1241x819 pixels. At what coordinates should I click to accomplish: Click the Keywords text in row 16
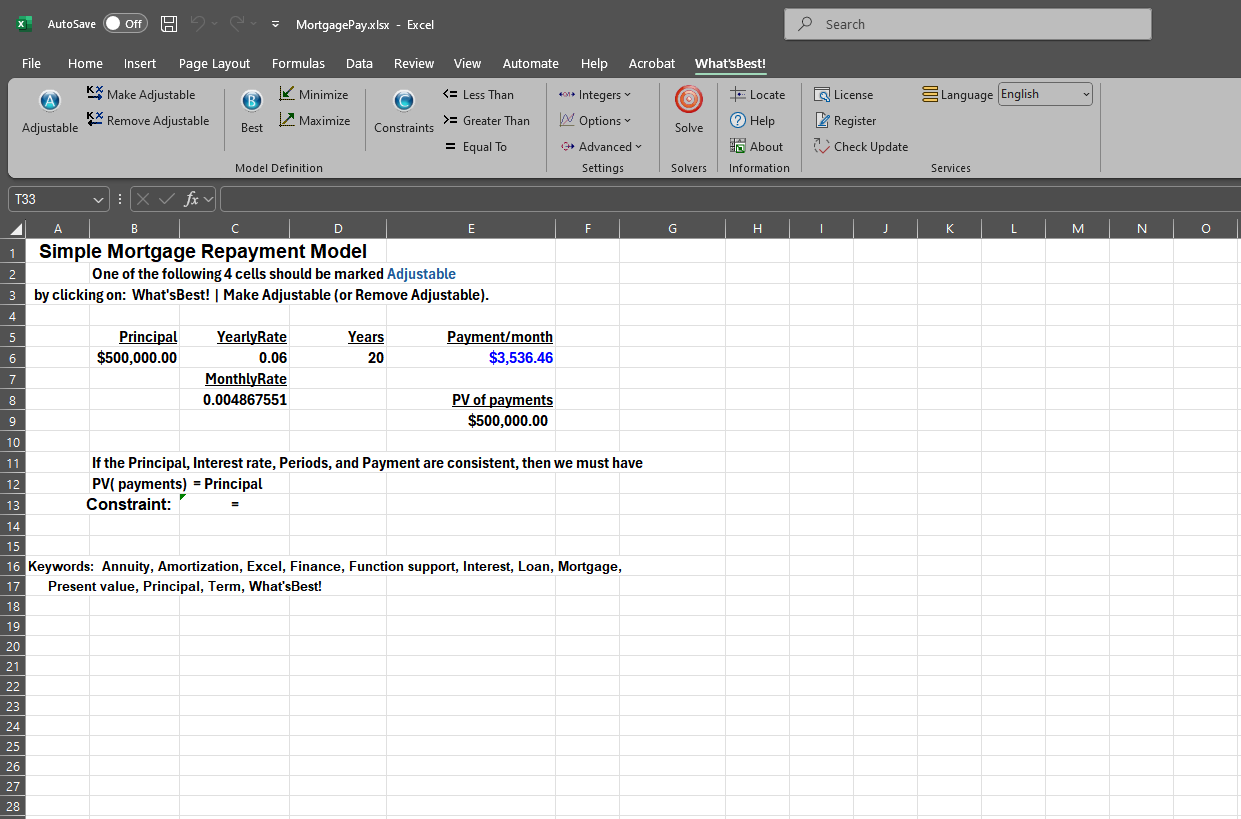(325, 567)
